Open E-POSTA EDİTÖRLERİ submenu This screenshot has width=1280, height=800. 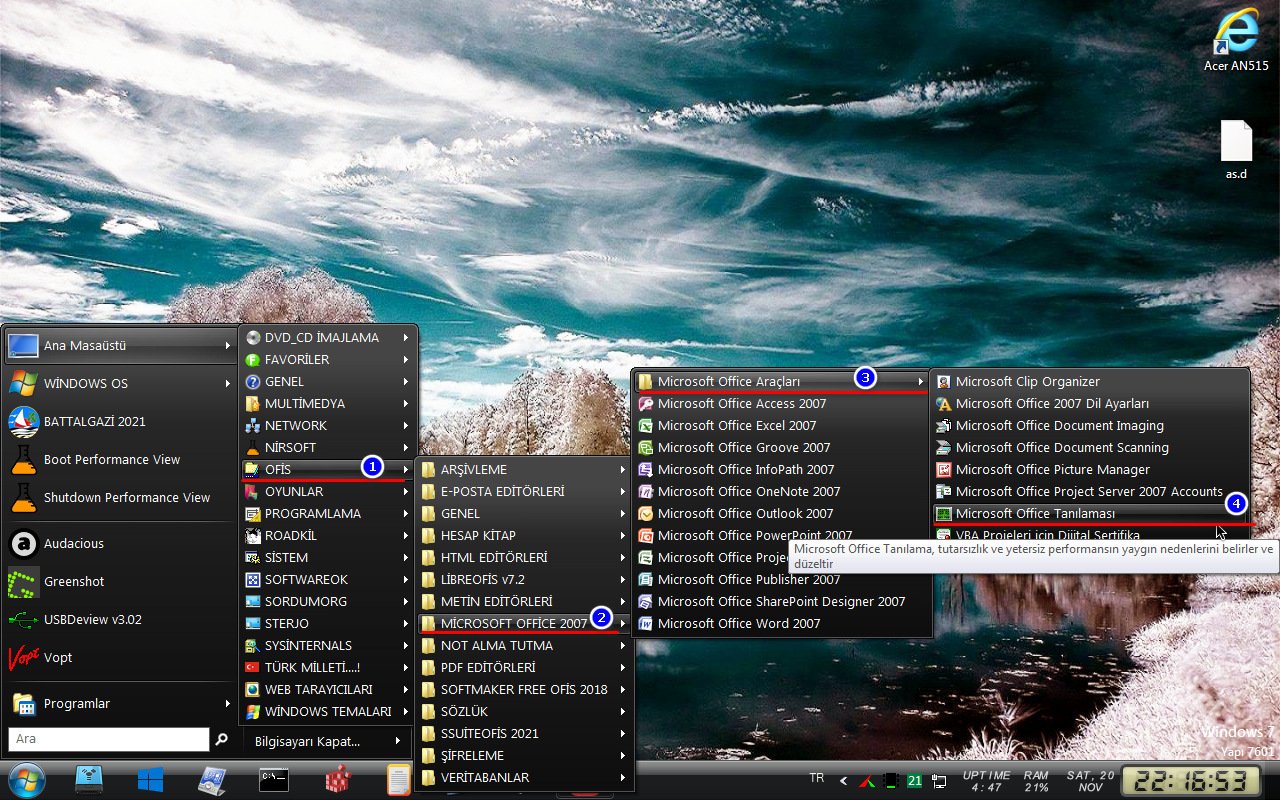(x=525, y=491)
